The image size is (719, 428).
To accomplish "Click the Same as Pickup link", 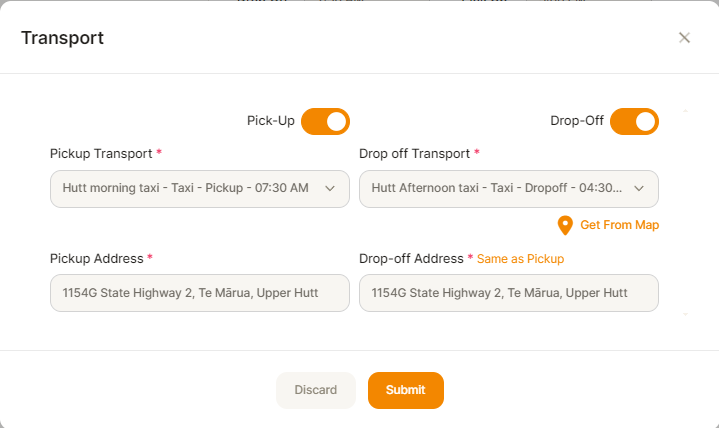I will click(x=520, y=259).
